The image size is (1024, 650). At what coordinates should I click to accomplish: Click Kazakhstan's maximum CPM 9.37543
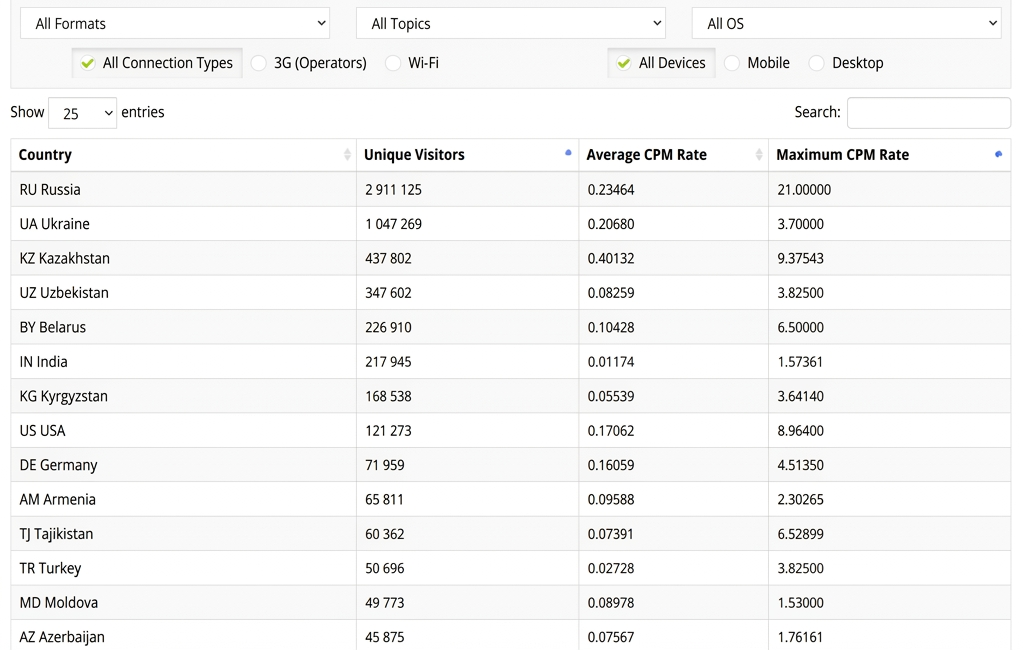click(x=801, y=258)
